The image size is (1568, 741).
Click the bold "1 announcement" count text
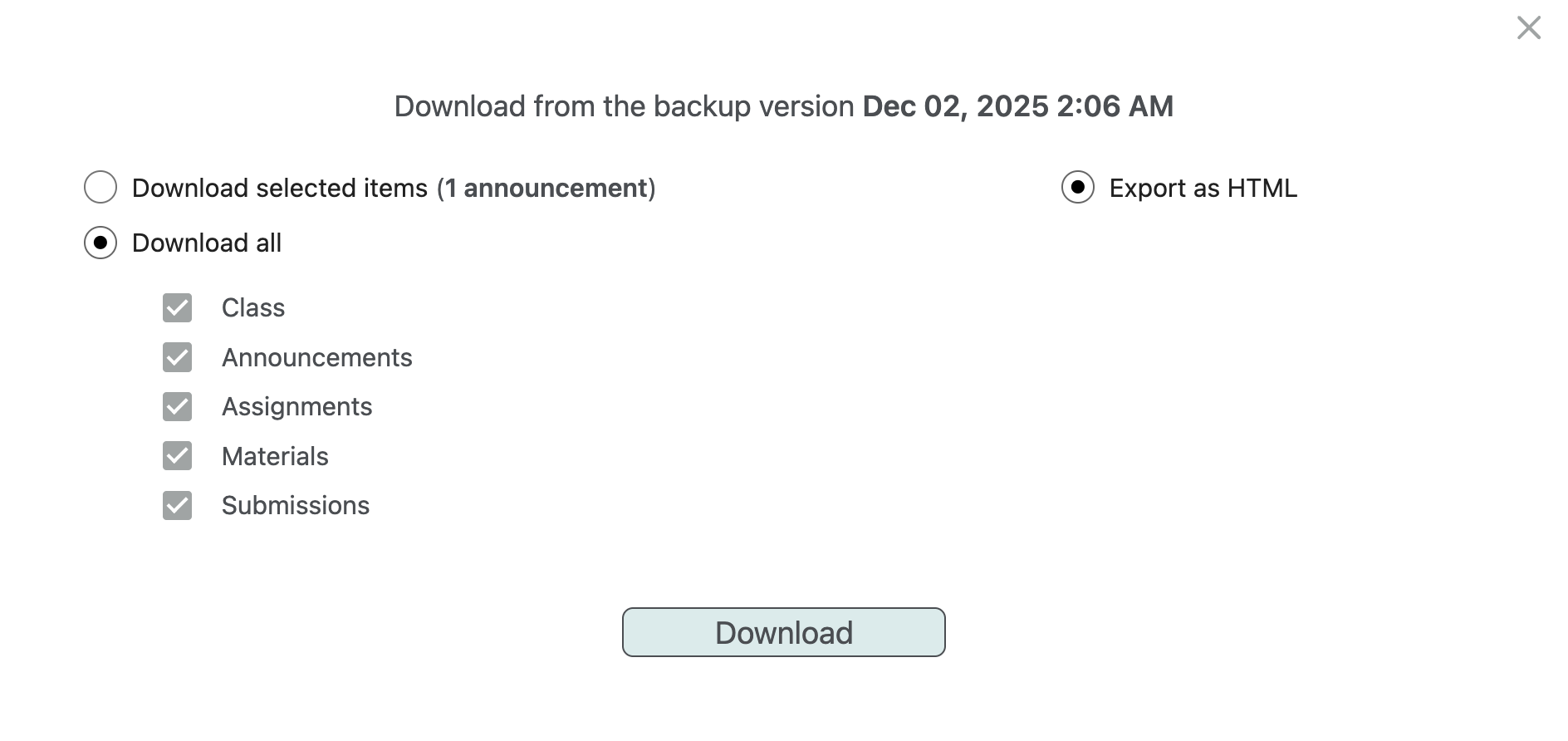(x=546, y=189)
